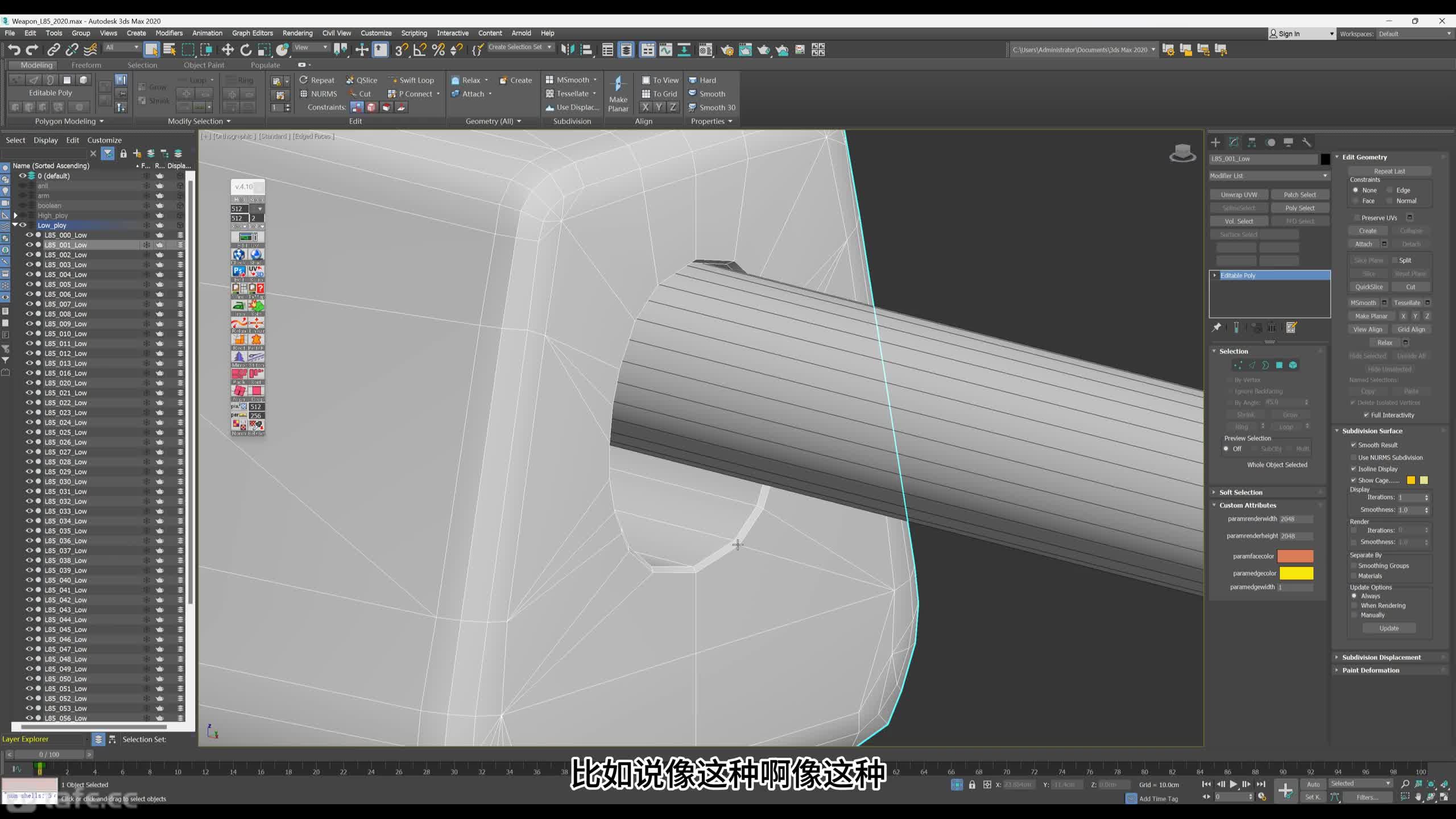Open the Graph Editors menu

[253, 33]
